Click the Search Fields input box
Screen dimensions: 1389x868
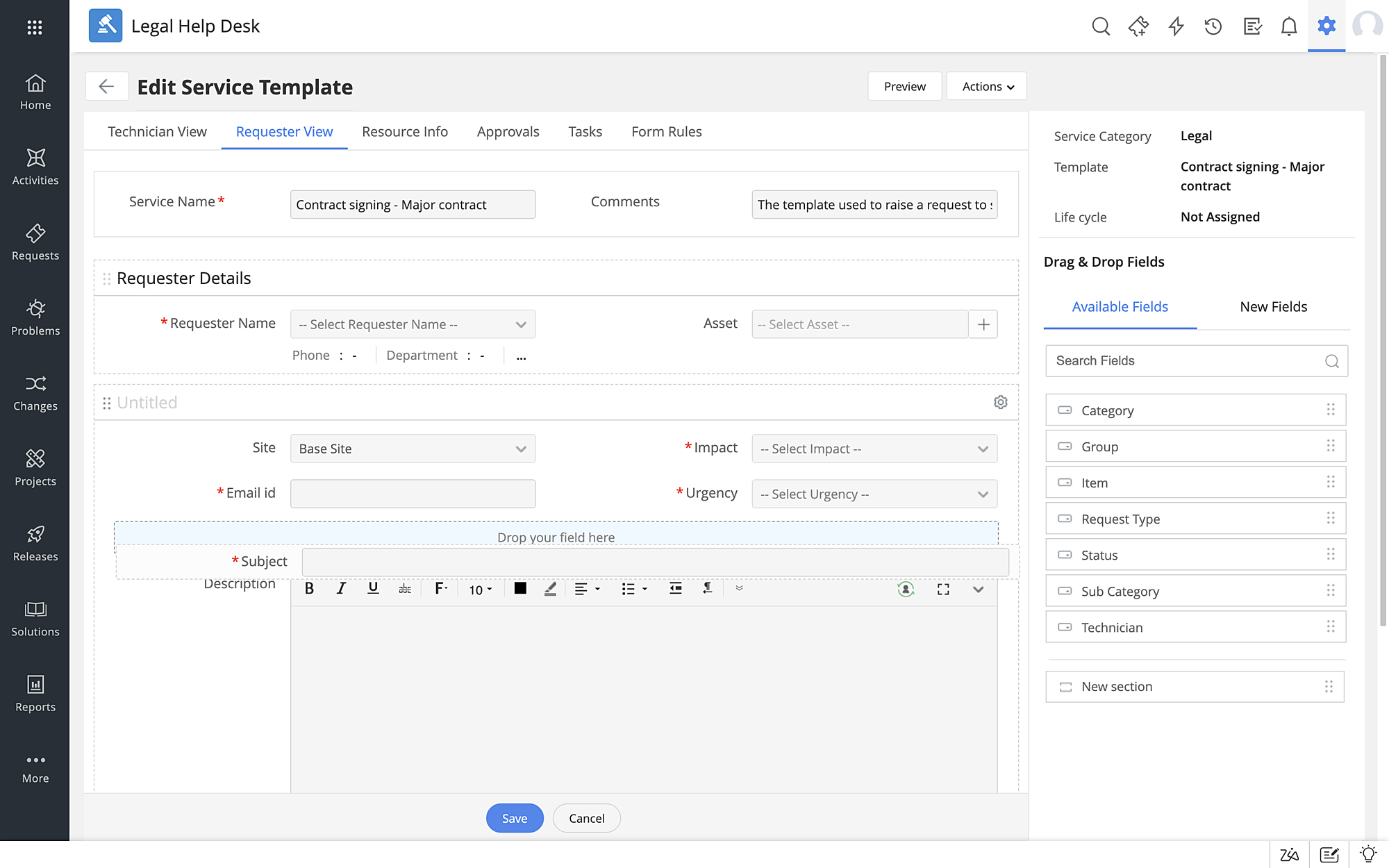[1181, 360]
